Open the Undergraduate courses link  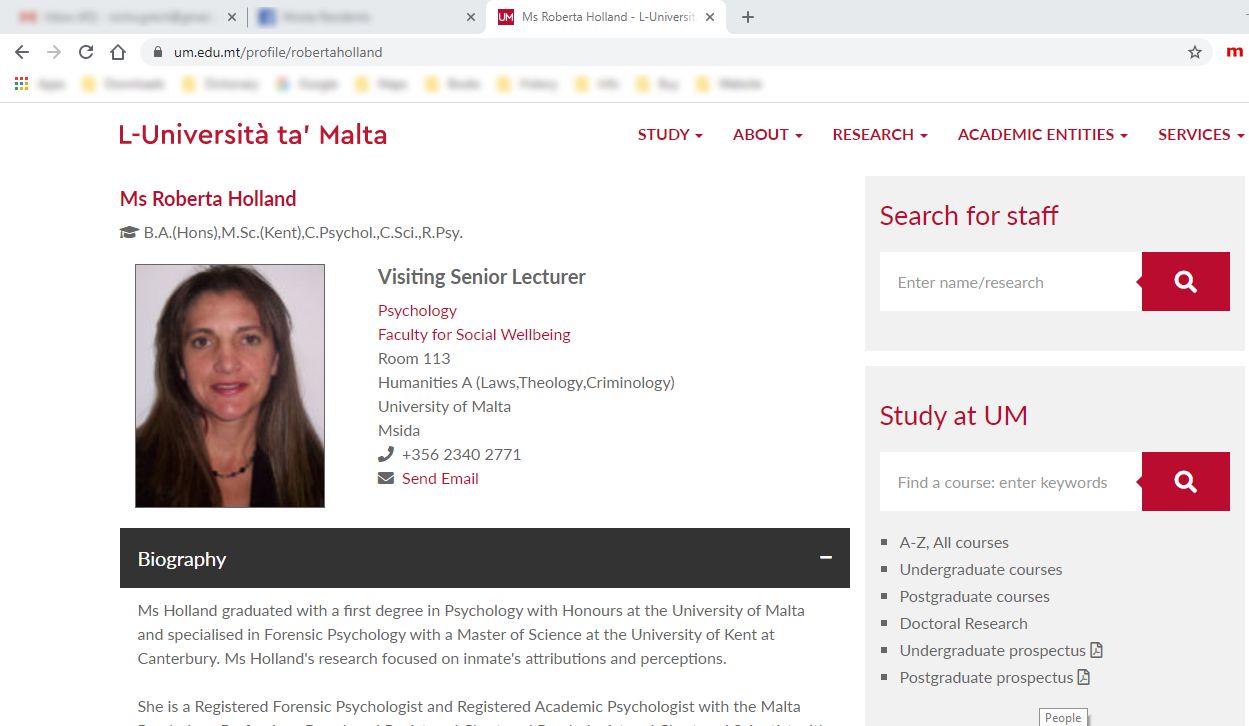981,569
